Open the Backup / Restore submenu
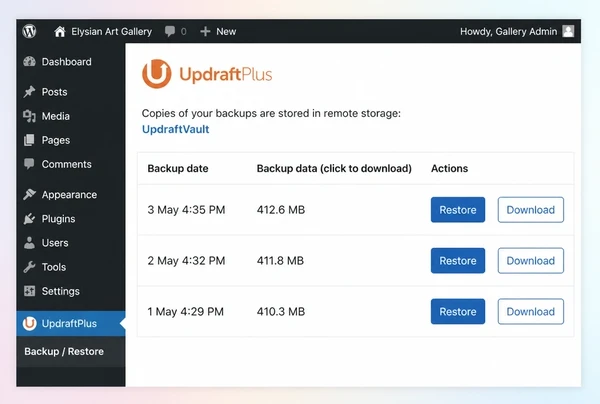The image size is (600, 404). point(64,351)
